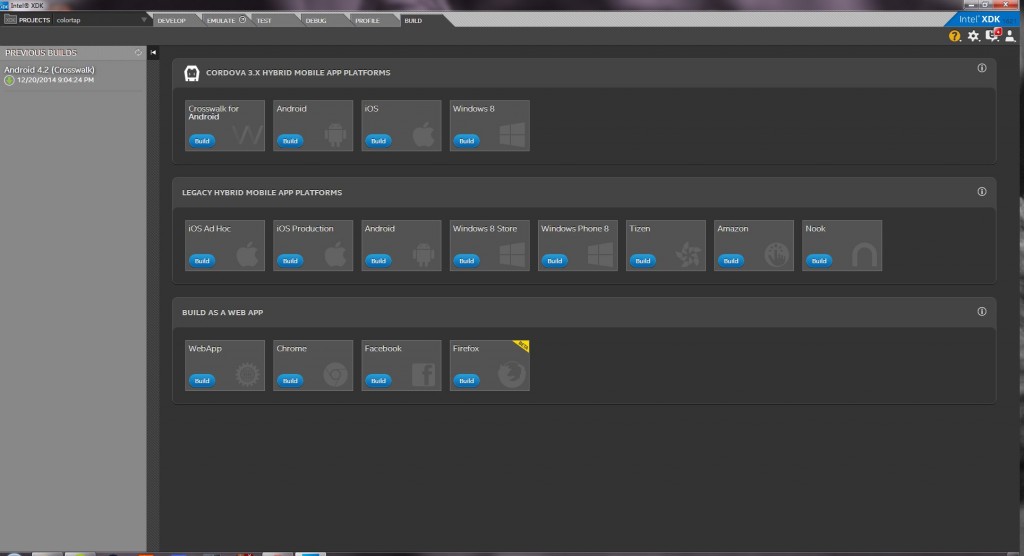Click the WebApp gear icon

[248, 375]
